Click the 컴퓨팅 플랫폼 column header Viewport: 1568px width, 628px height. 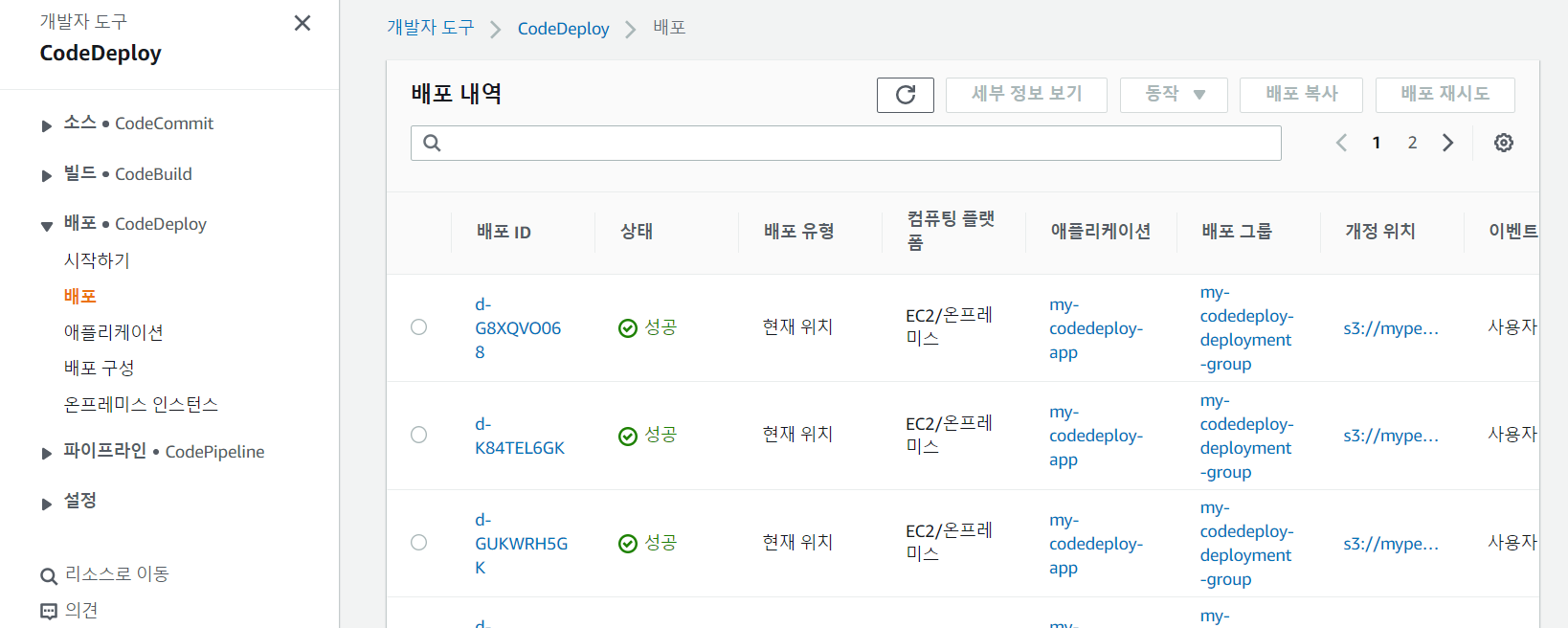[952, 231]
